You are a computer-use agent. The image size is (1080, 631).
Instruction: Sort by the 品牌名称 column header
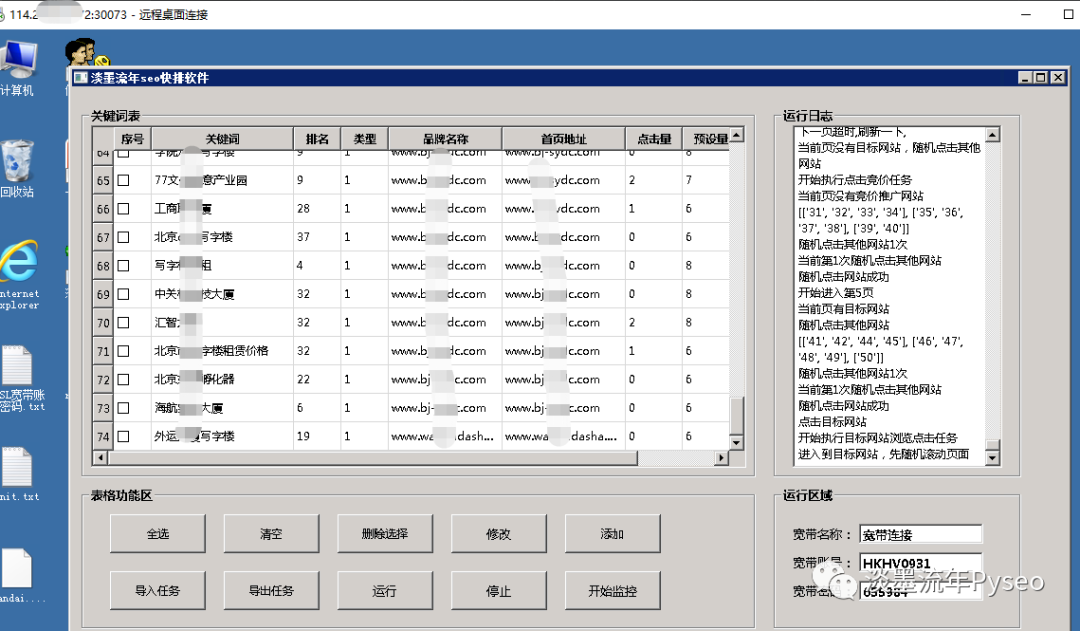click(x=446, y=138)
